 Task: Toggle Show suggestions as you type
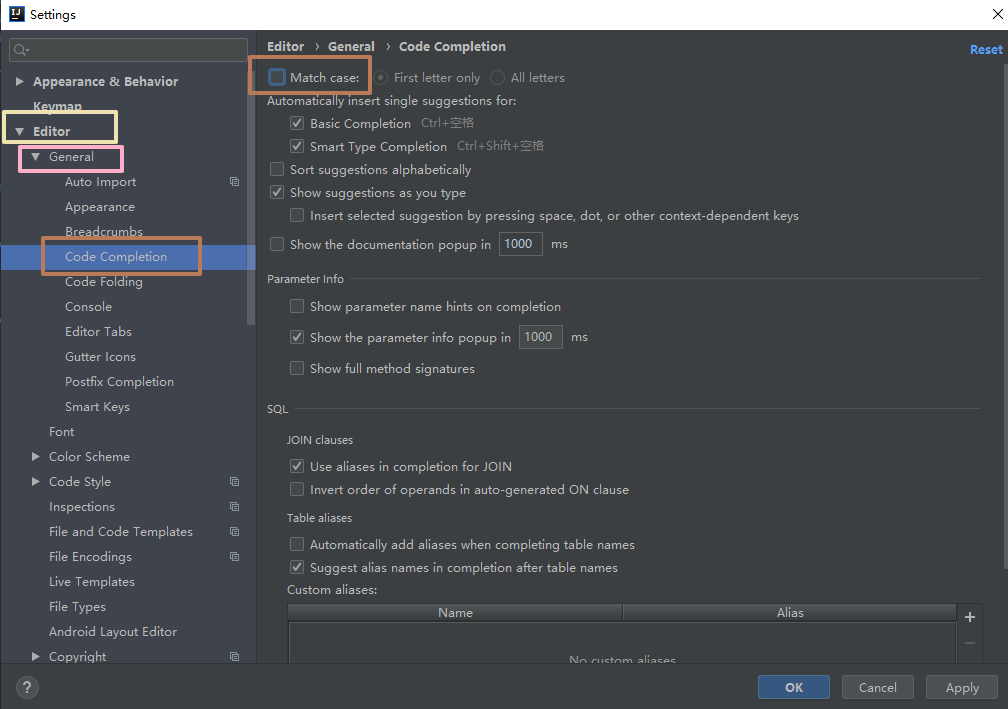276,192
